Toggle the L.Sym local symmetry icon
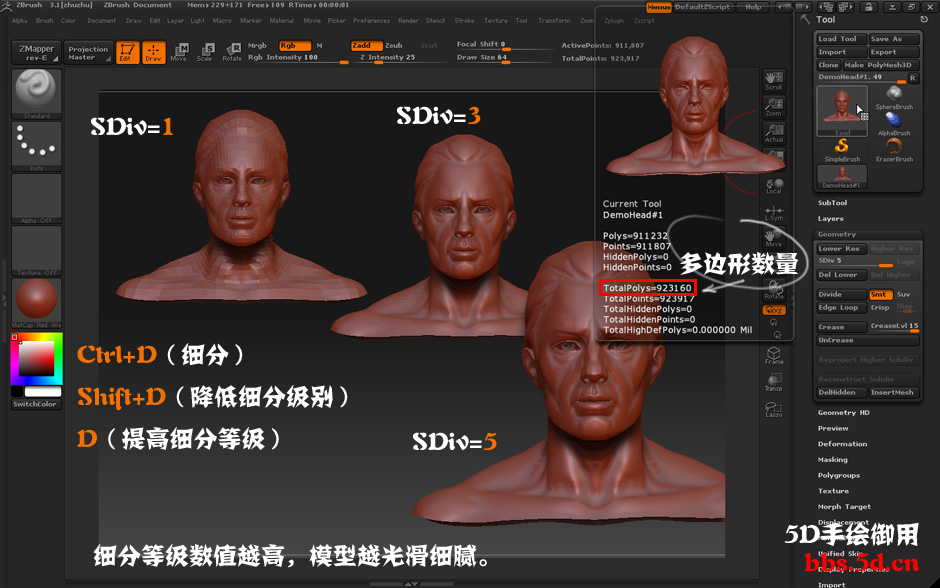The height and width of the screenshot is (588, 940). 774,213
